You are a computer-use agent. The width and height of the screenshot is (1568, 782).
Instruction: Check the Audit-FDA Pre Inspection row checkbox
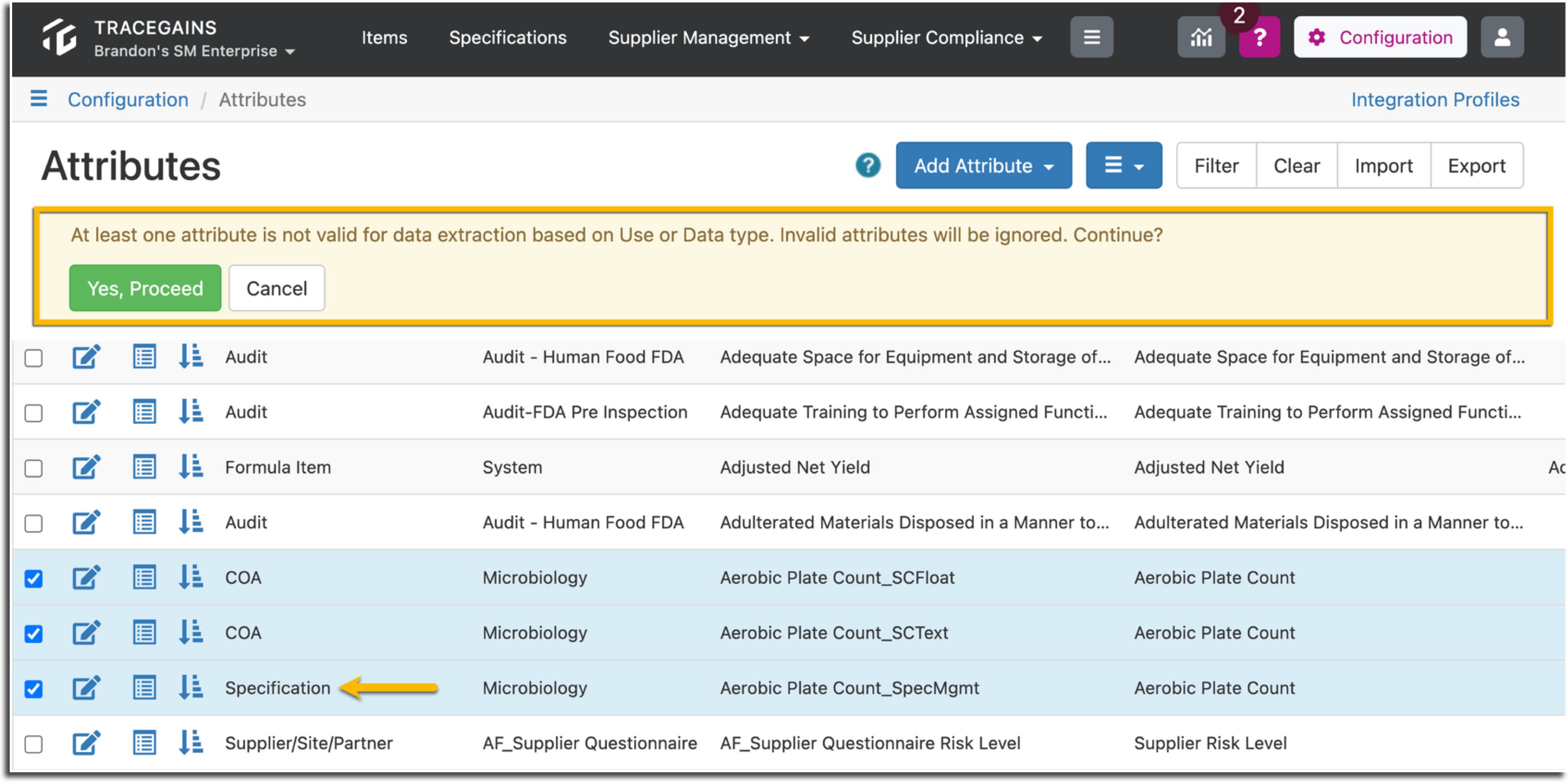coord(34,413)
